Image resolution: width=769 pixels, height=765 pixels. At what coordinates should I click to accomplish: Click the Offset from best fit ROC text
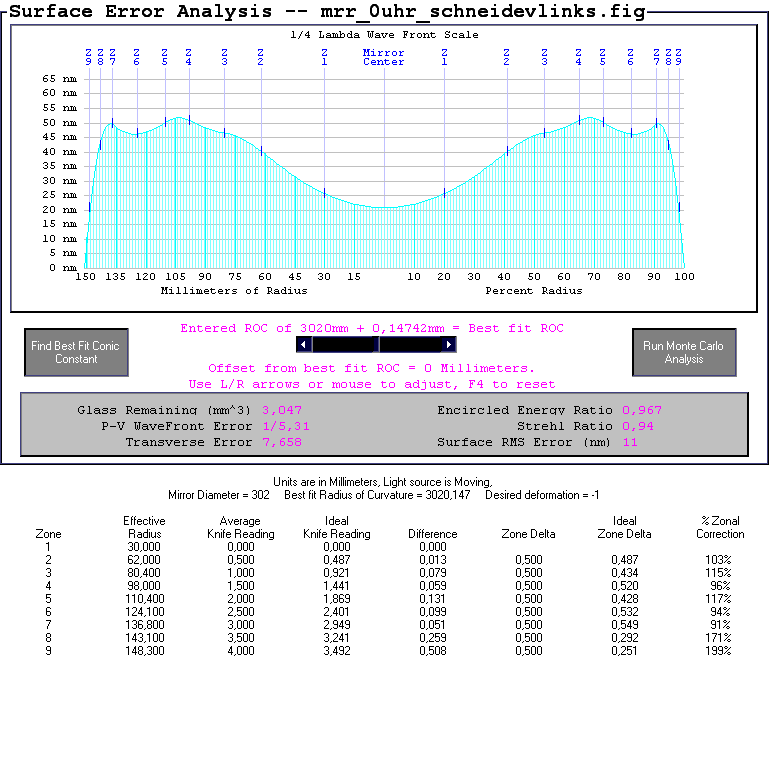(x=371, y=368)
